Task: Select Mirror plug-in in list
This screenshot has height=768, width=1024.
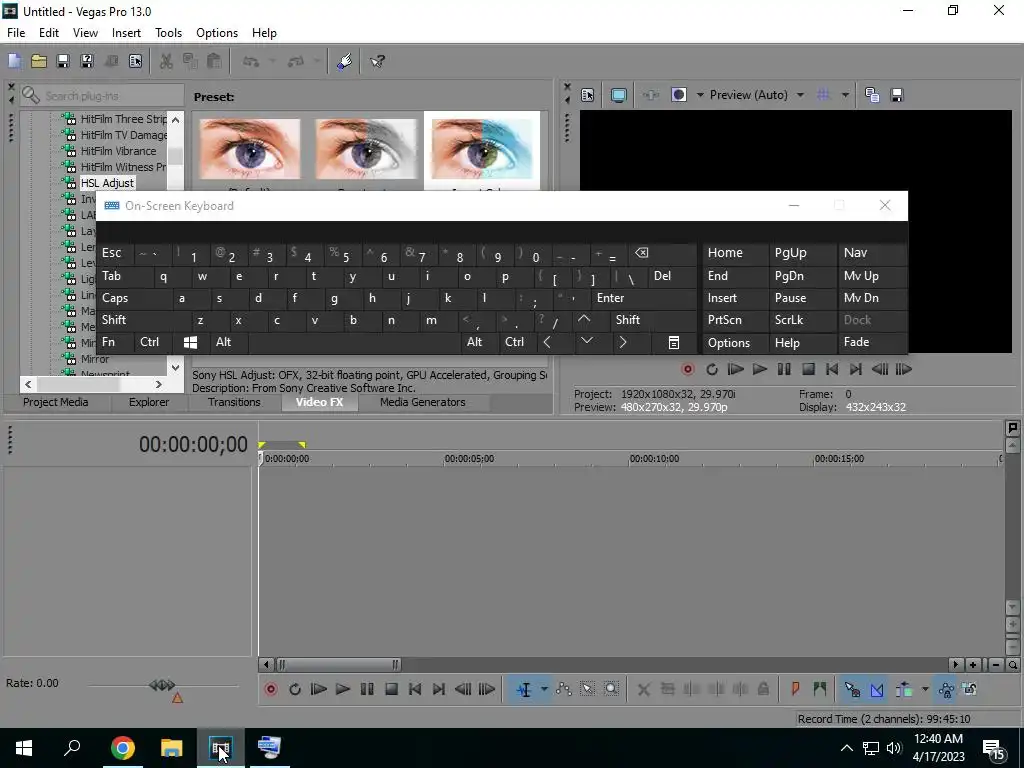Action: click(95, 359)
